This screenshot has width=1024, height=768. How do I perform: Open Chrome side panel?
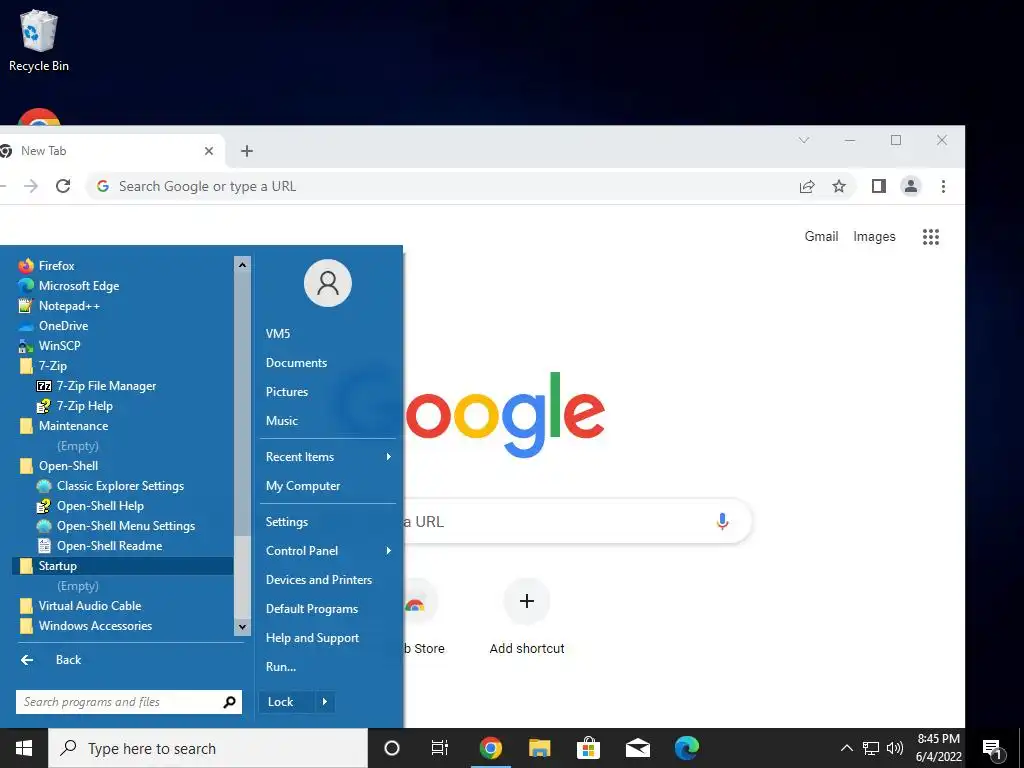[x=879, y=186]
